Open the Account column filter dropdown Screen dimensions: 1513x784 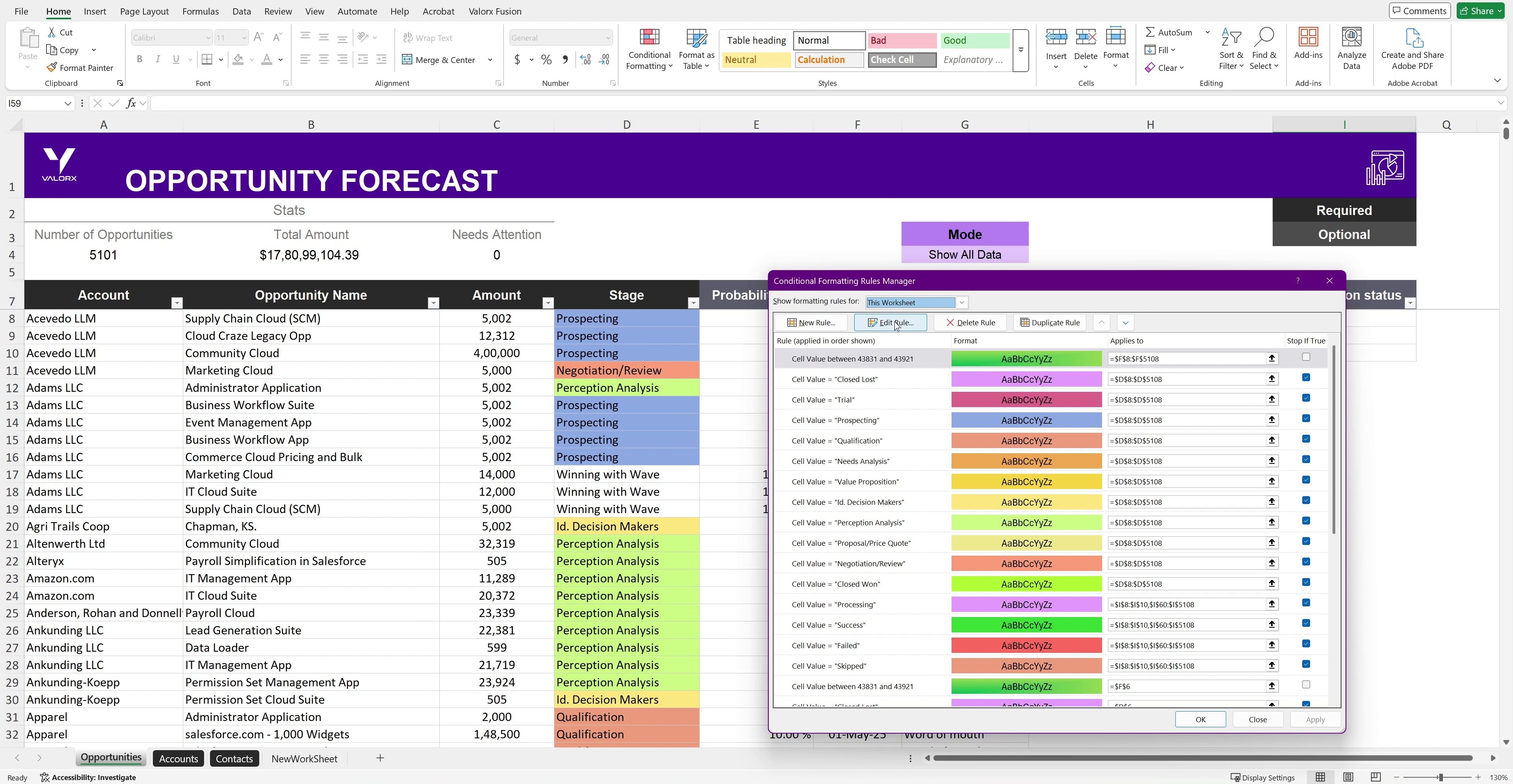tap(177, 303)
